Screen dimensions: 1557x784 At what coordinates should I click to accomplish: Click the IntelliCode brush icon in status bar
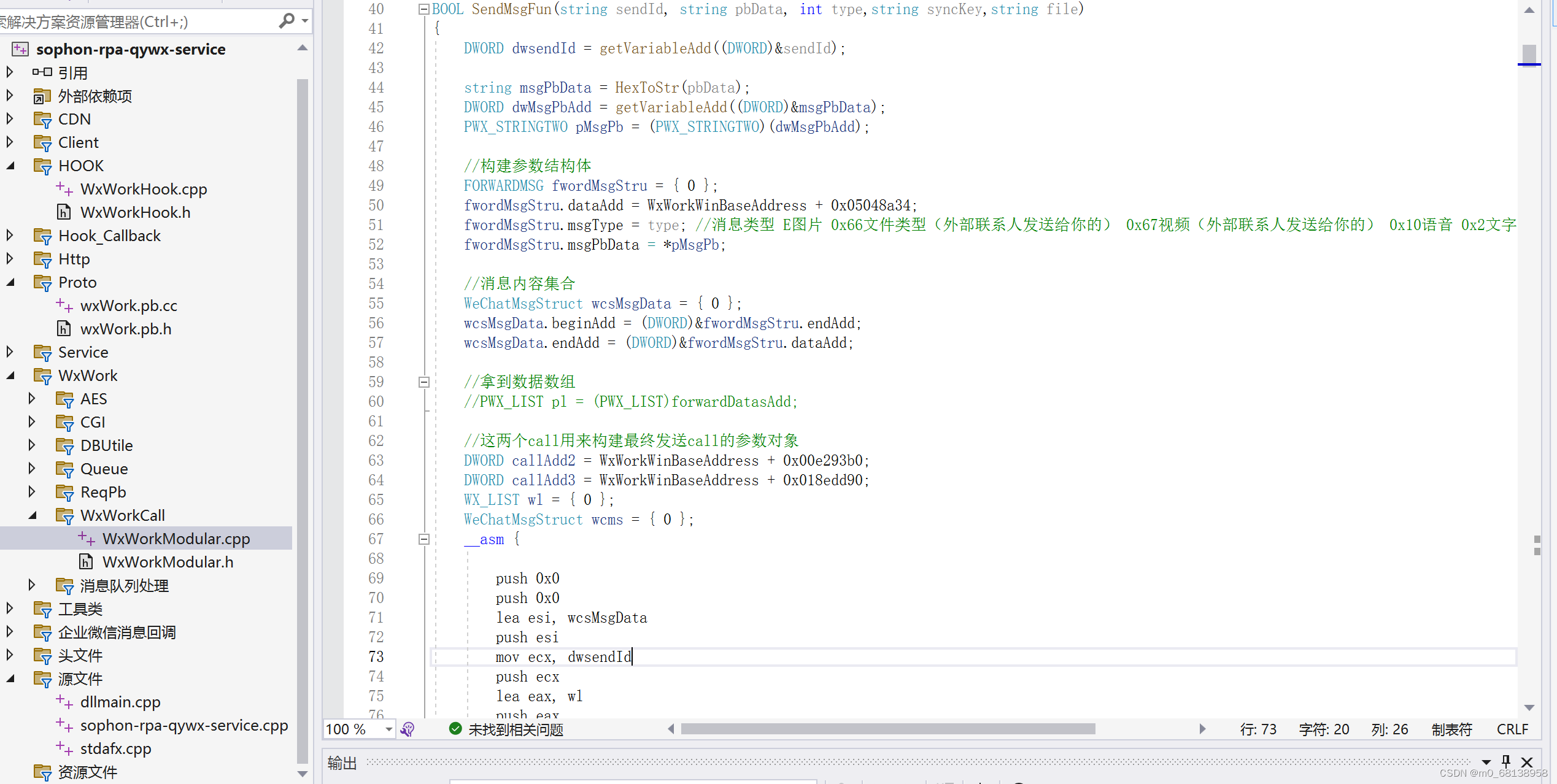coord(408,729)
